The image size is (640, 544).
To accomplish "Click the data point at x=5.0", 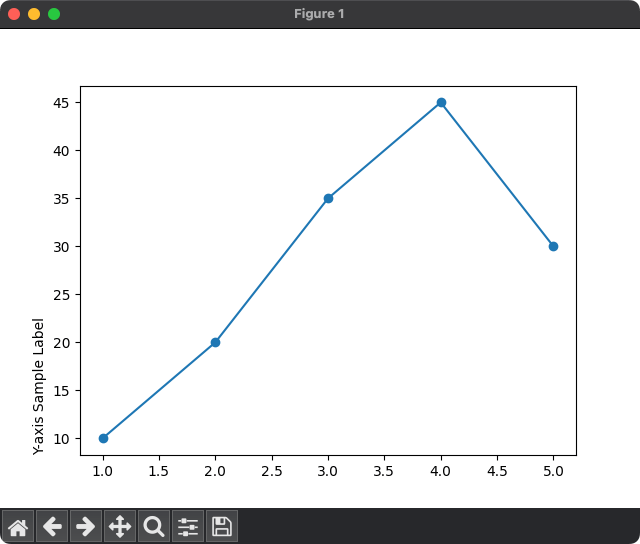I will tap(553, 246).
